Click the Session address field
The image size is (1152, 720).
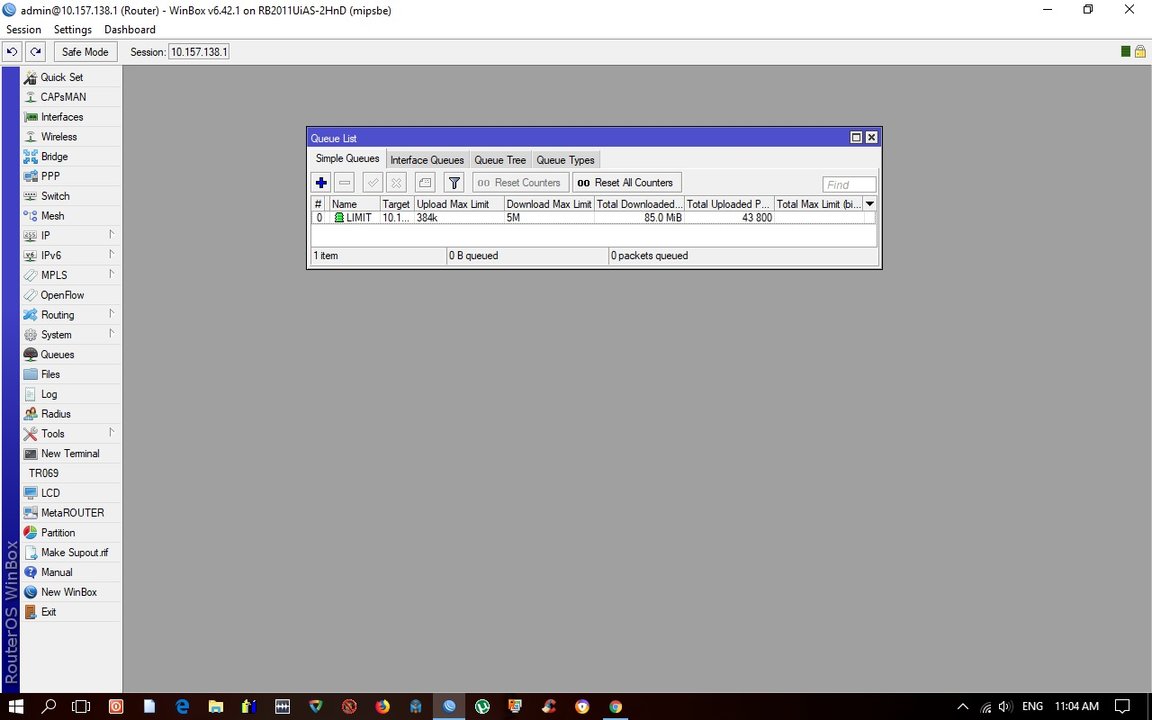pyautogui.click(x=198, y=52)
